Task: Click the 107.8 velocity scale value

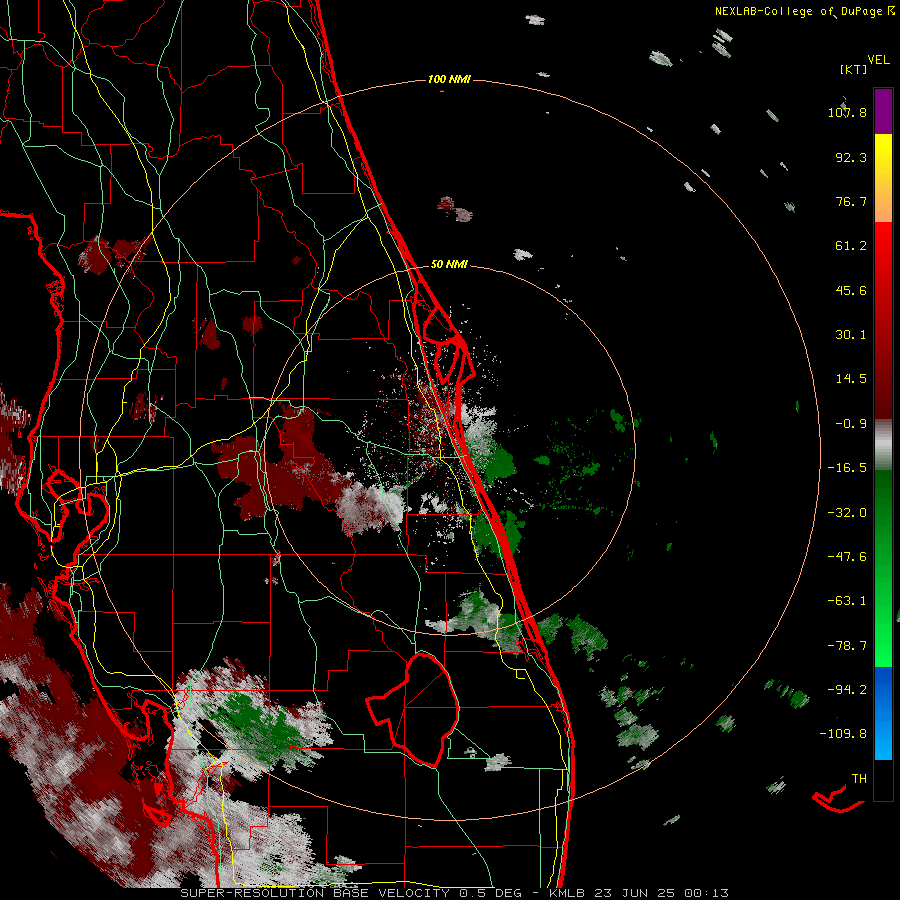Action: pyautogui.click(x=847, y=112)
